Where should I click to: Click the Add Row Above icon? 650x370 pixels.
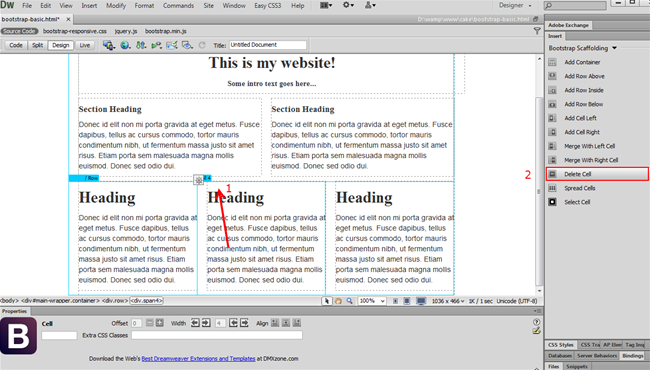click(552, 76)
